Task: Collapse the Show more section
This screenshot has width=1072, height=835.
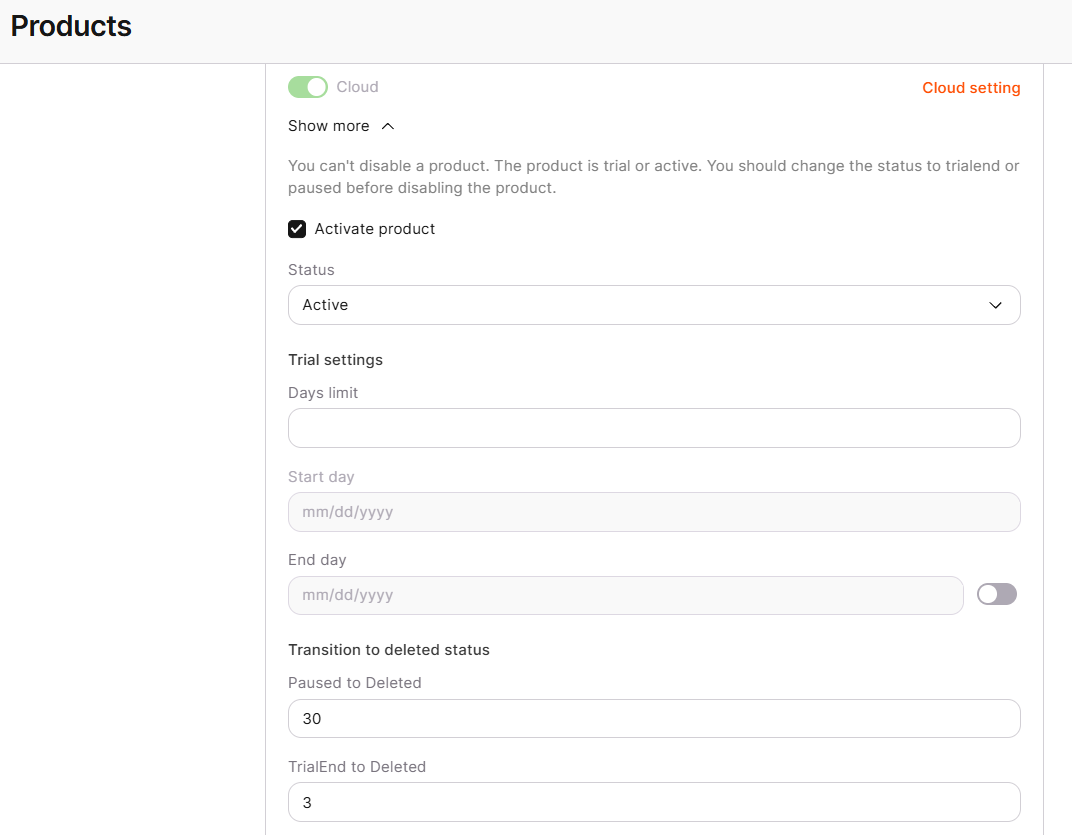Action: (x=341, y=126)
